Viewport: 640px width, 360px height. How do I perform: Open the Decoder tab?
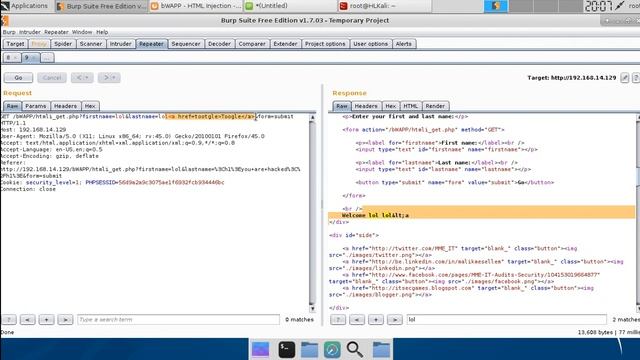tap(219, 44)
